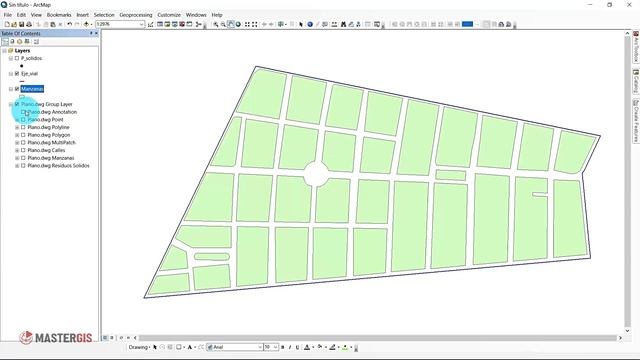Toggle the P_solidos layer checkbox
The height and width of the screenshot is (360, 640).
pyautogui.click(x=17, y=58)
